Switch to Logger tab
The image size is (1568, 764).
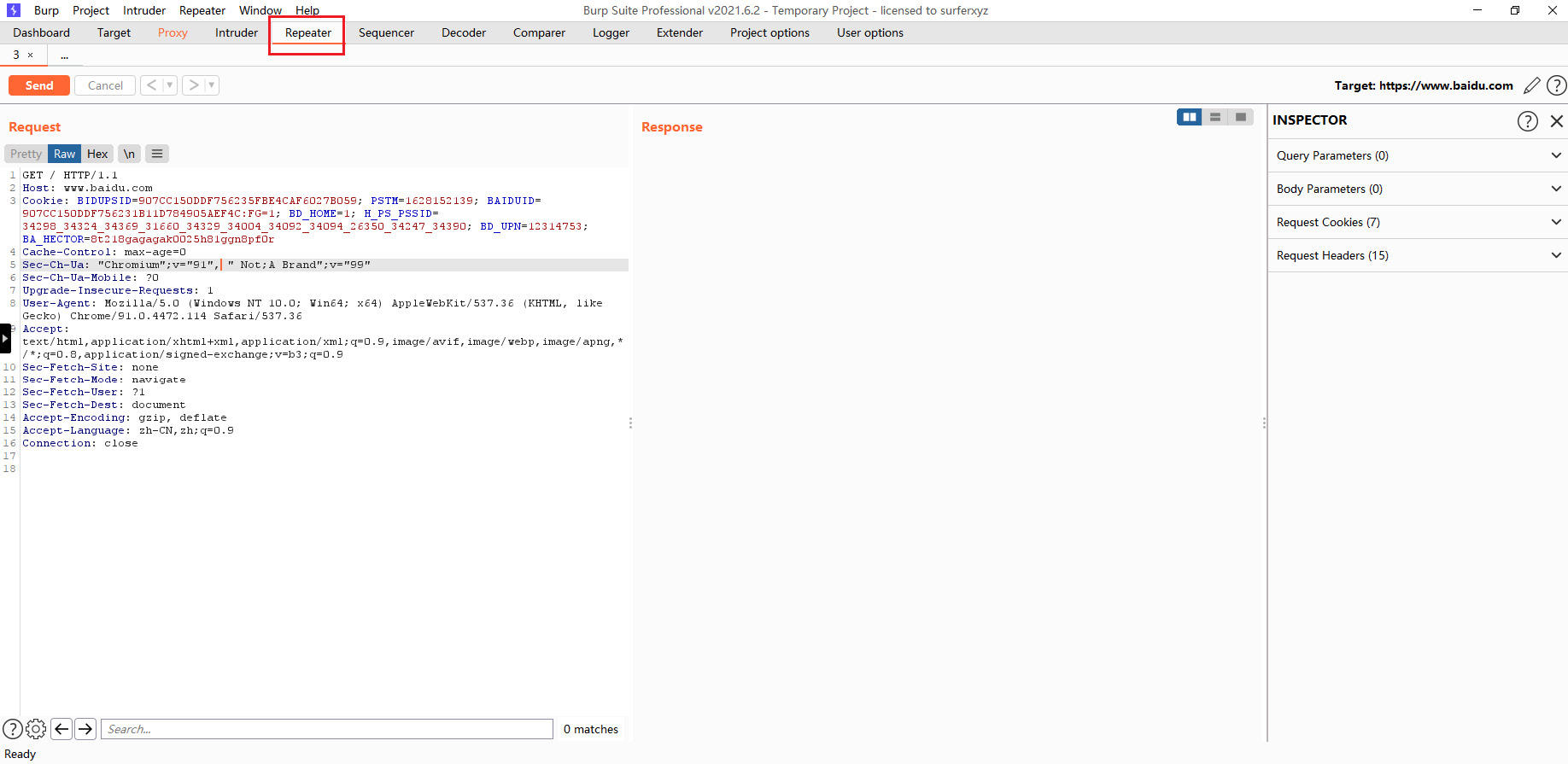coord(611,32)
